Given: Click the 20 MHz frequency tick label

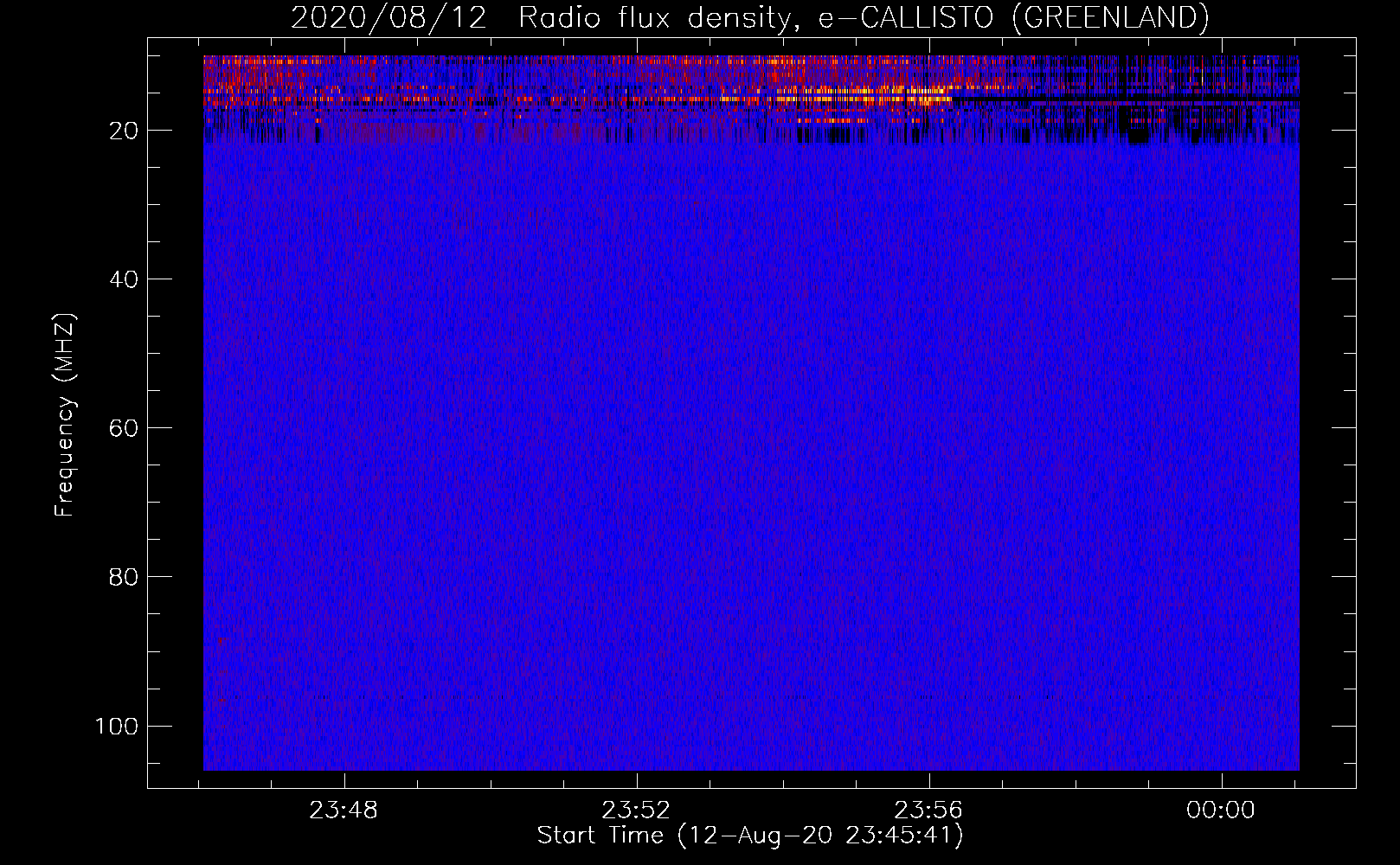Looking at the screenshot, I should coord(123,131).
